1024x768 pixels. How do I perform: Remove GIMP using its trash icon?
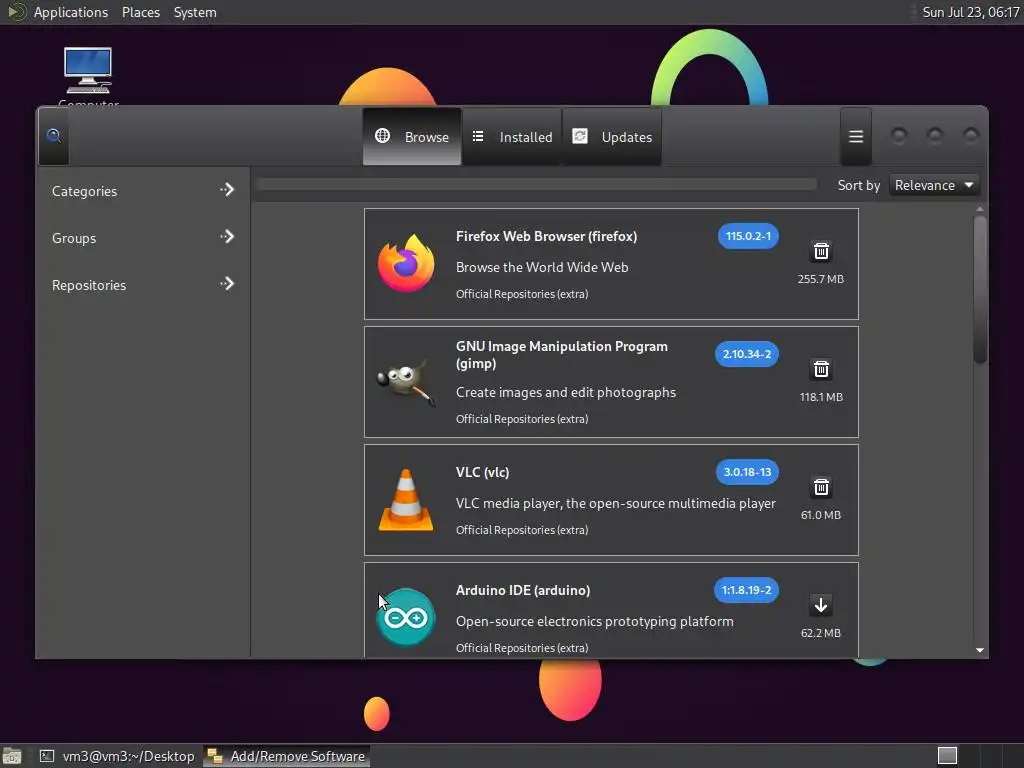pyautogui.click(x=821, y=370)
